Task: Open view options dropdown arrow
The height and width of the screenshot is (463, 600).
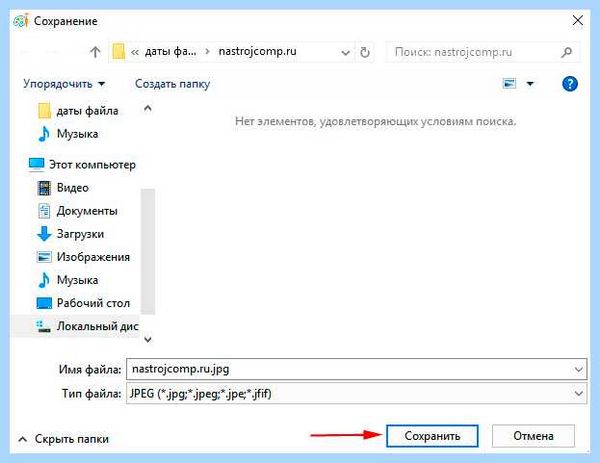Action: tap(530, 83)
